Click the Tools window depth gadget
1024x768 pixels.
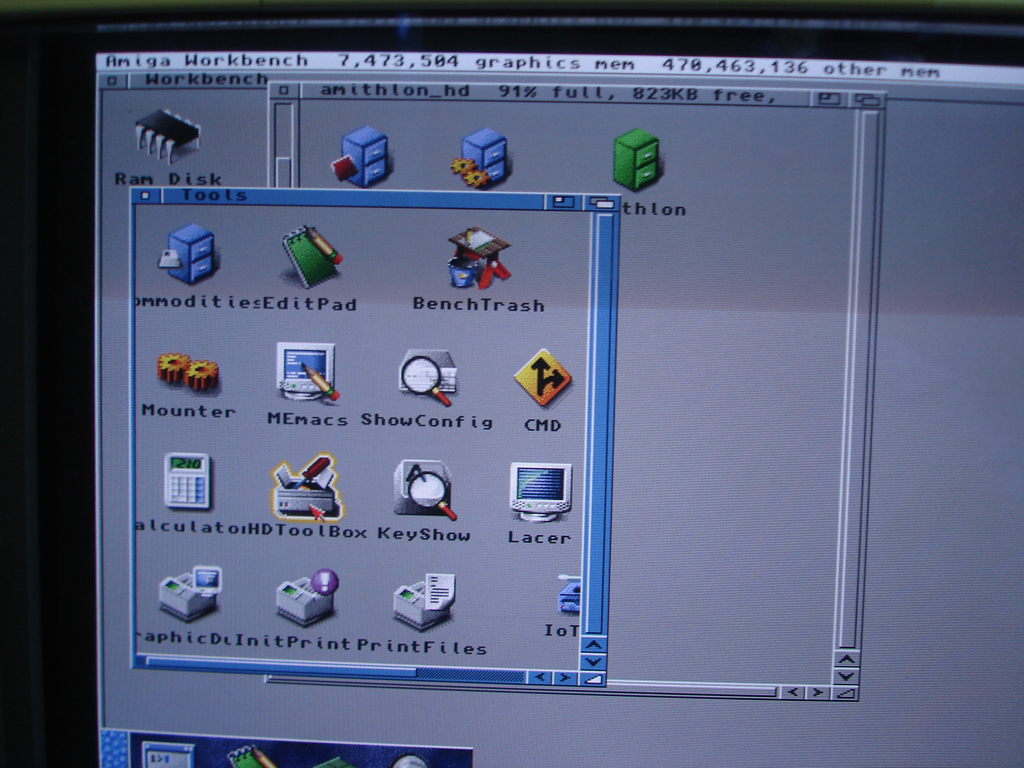pyautogui.click(x=601, y=203)
